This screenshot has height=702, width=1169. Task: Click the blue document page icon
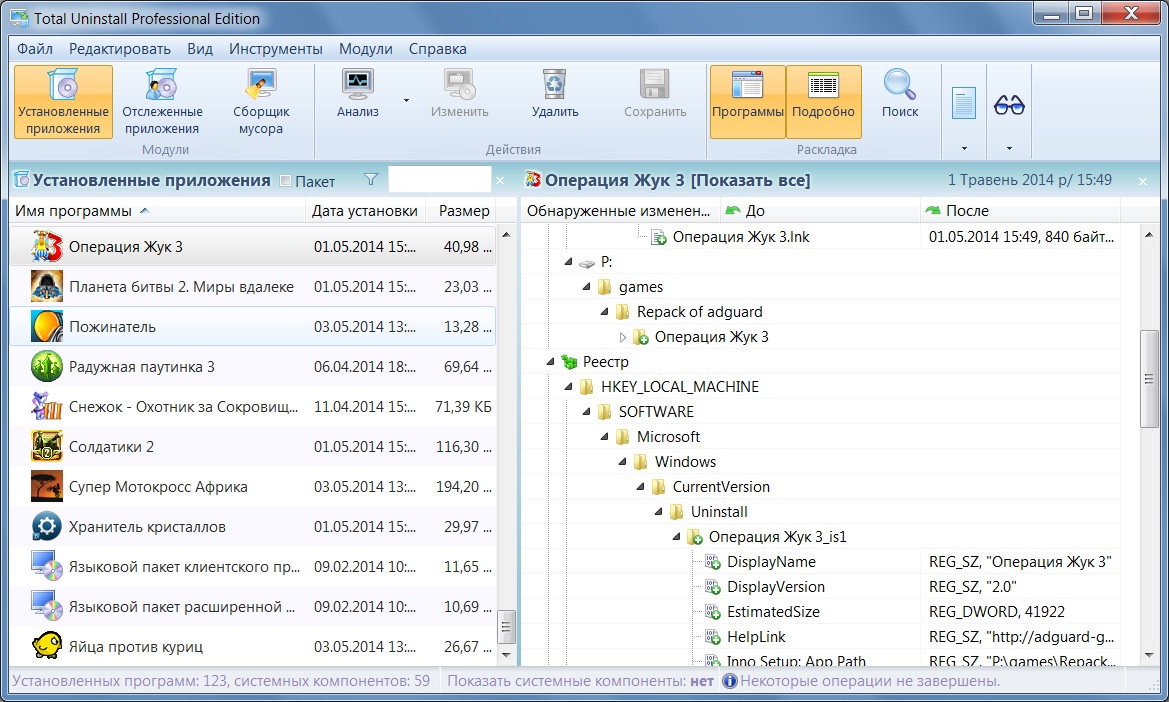click(x=964, y=104)
